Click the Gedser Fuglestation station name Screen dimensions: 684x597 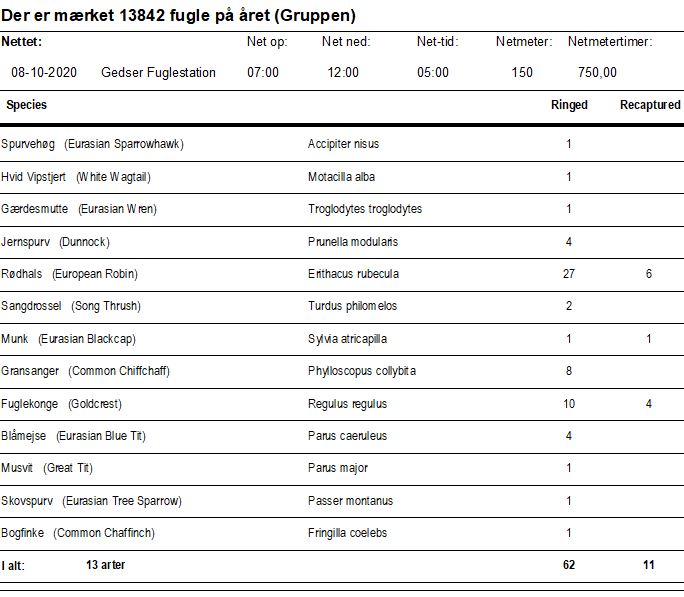[x=158, y=72]
